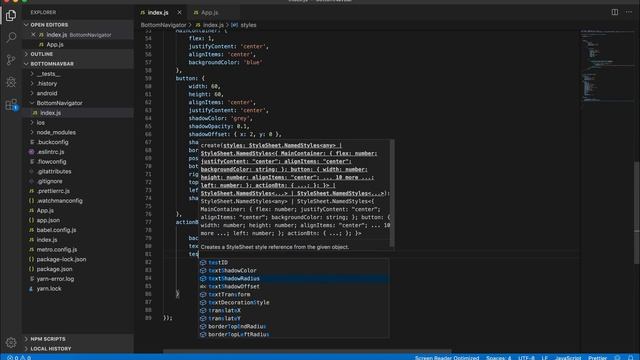The width and height of the screenshot is (640, 360).
Task: Open App.js in the file tree
Action: pos(78,211)
